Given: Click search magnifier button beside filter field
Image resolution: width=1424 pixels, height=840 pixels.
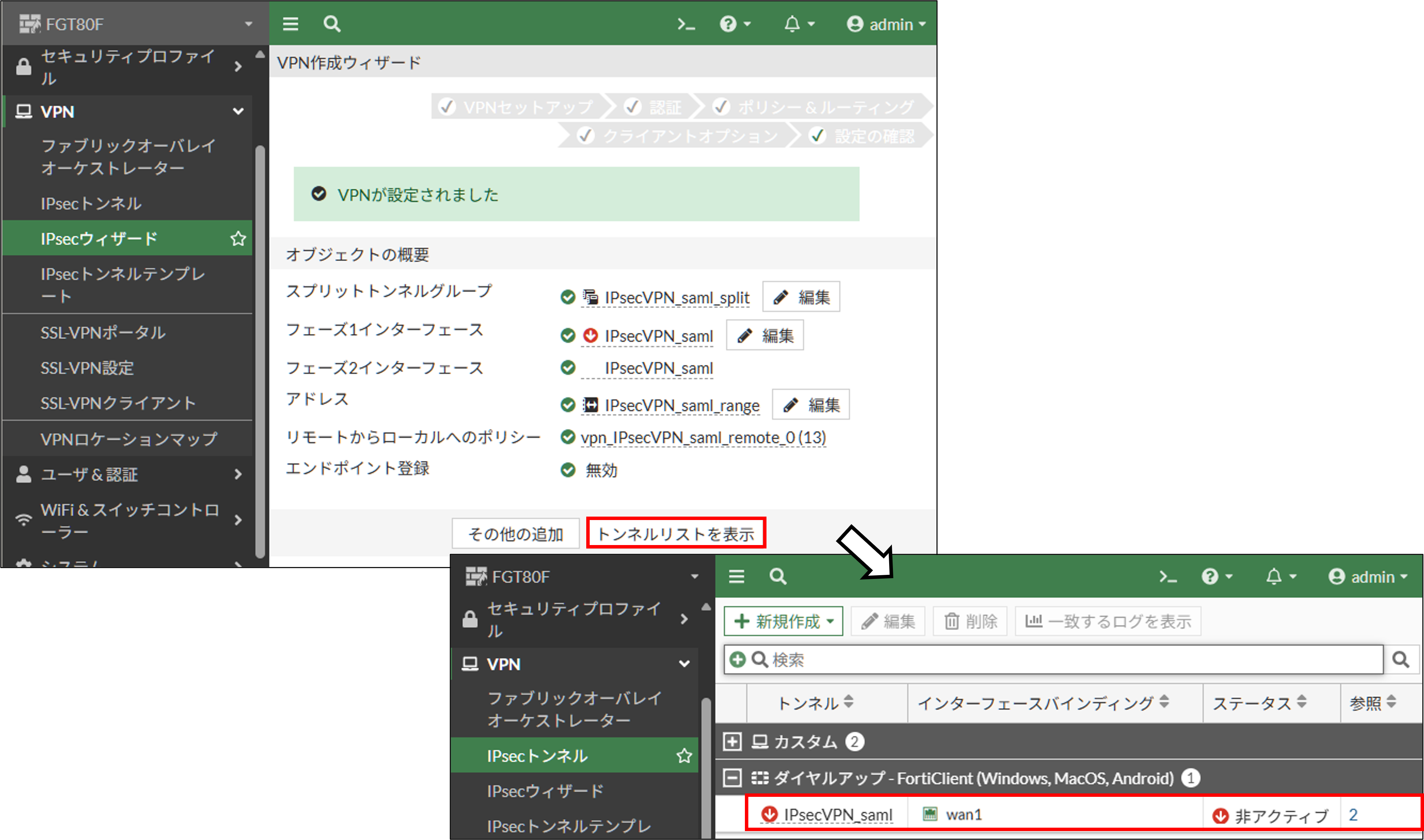Looking at the screenshot, I should point(1401,659).
